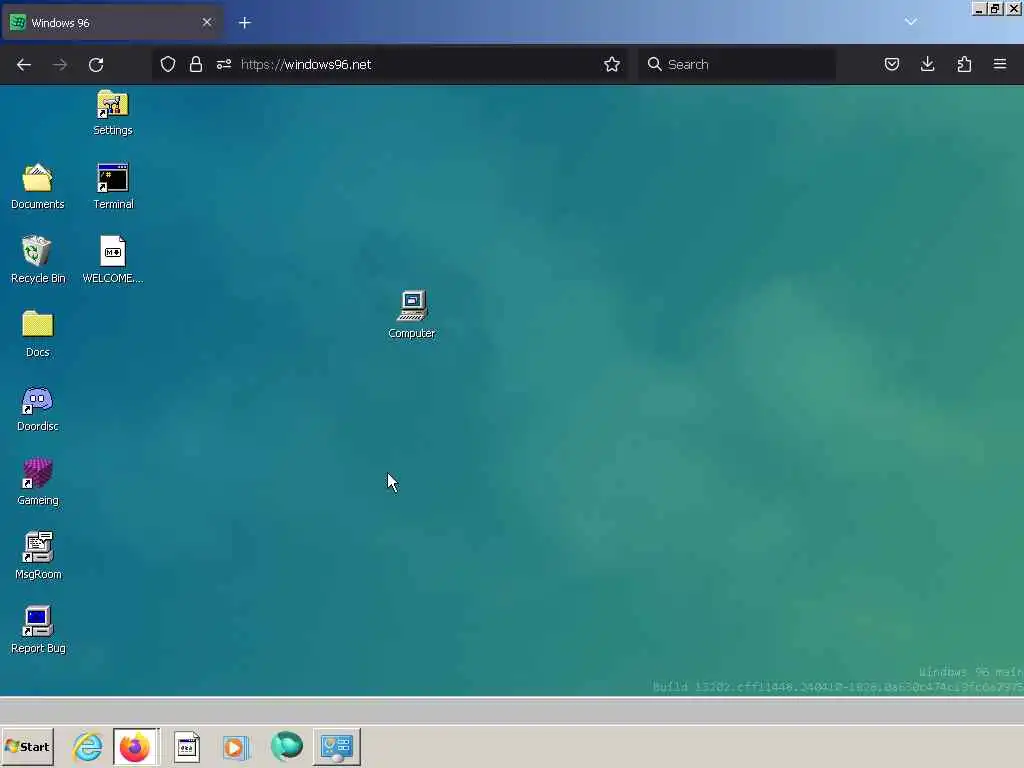Open the Settings desktop shortcut
Viewport: 1024px width, 768px height.
tap(112, 112)
